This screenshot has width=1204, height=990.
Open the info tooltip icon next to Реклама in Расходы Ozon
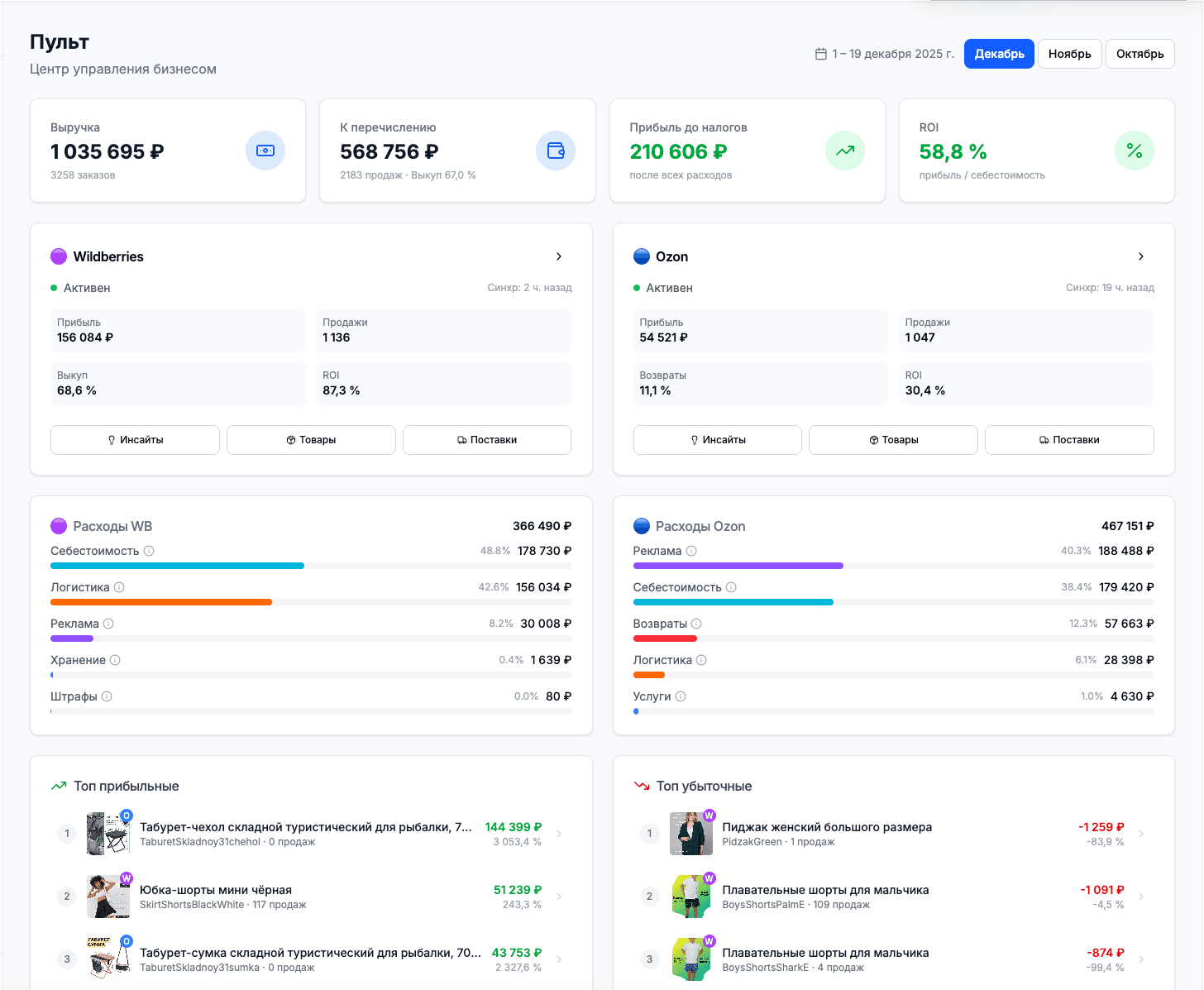click(692, 550)
